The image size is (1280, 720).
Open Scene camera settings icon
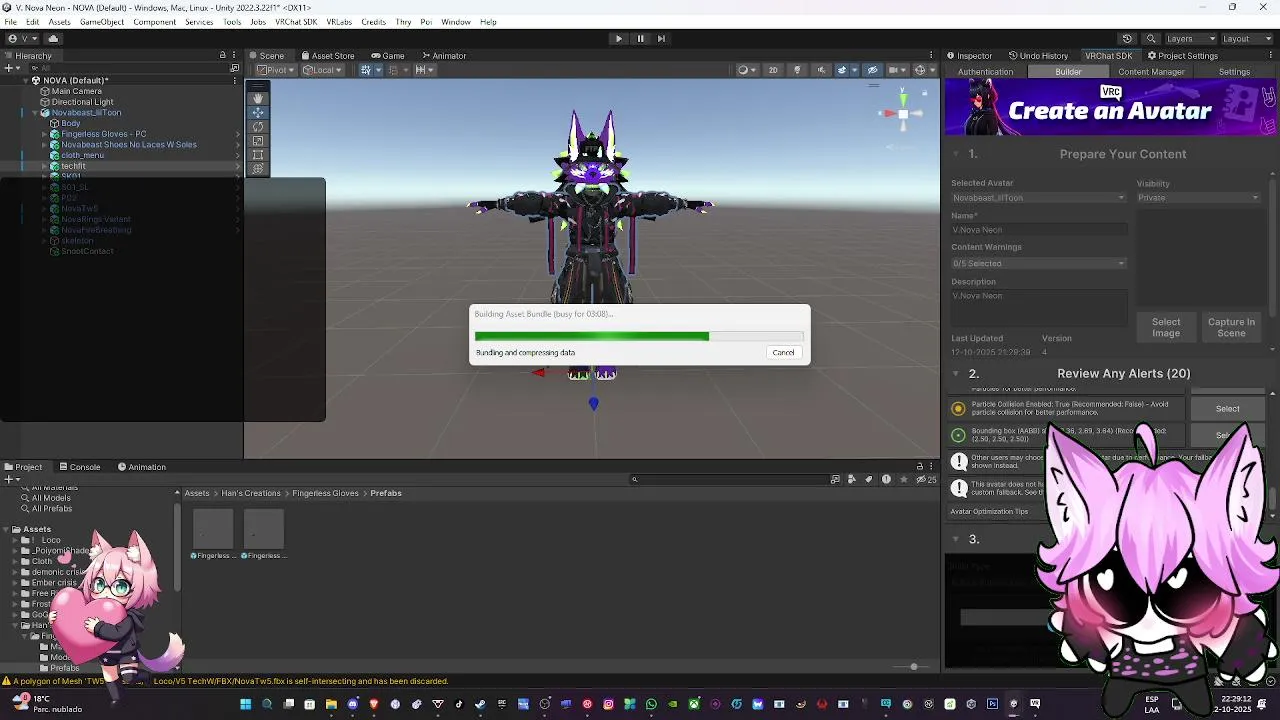point(897,70)
